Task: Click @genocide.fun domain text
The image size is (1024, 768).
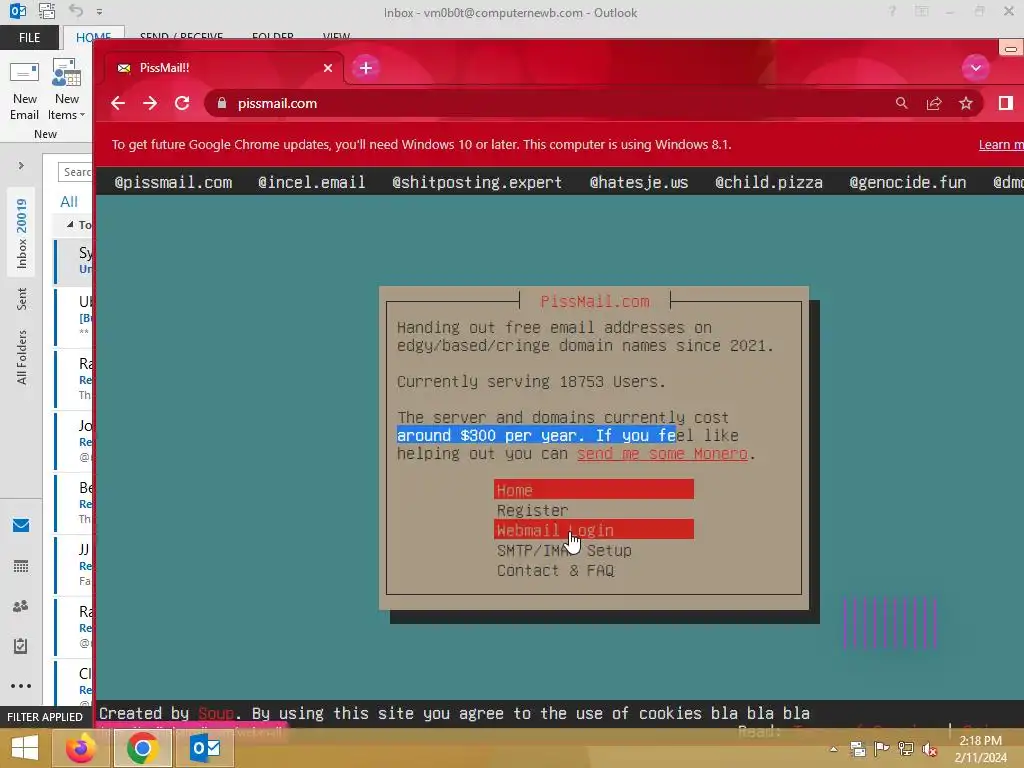Action: tap(908, 182)
